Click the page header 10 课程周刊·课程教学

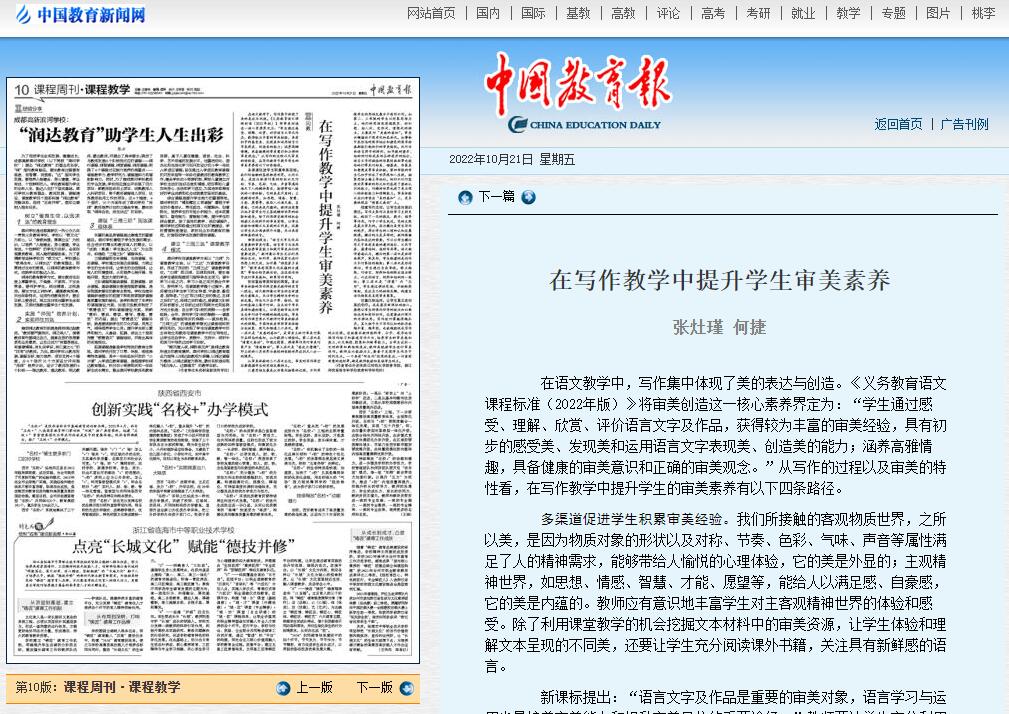pyautogui.click(x=72, y=89)
